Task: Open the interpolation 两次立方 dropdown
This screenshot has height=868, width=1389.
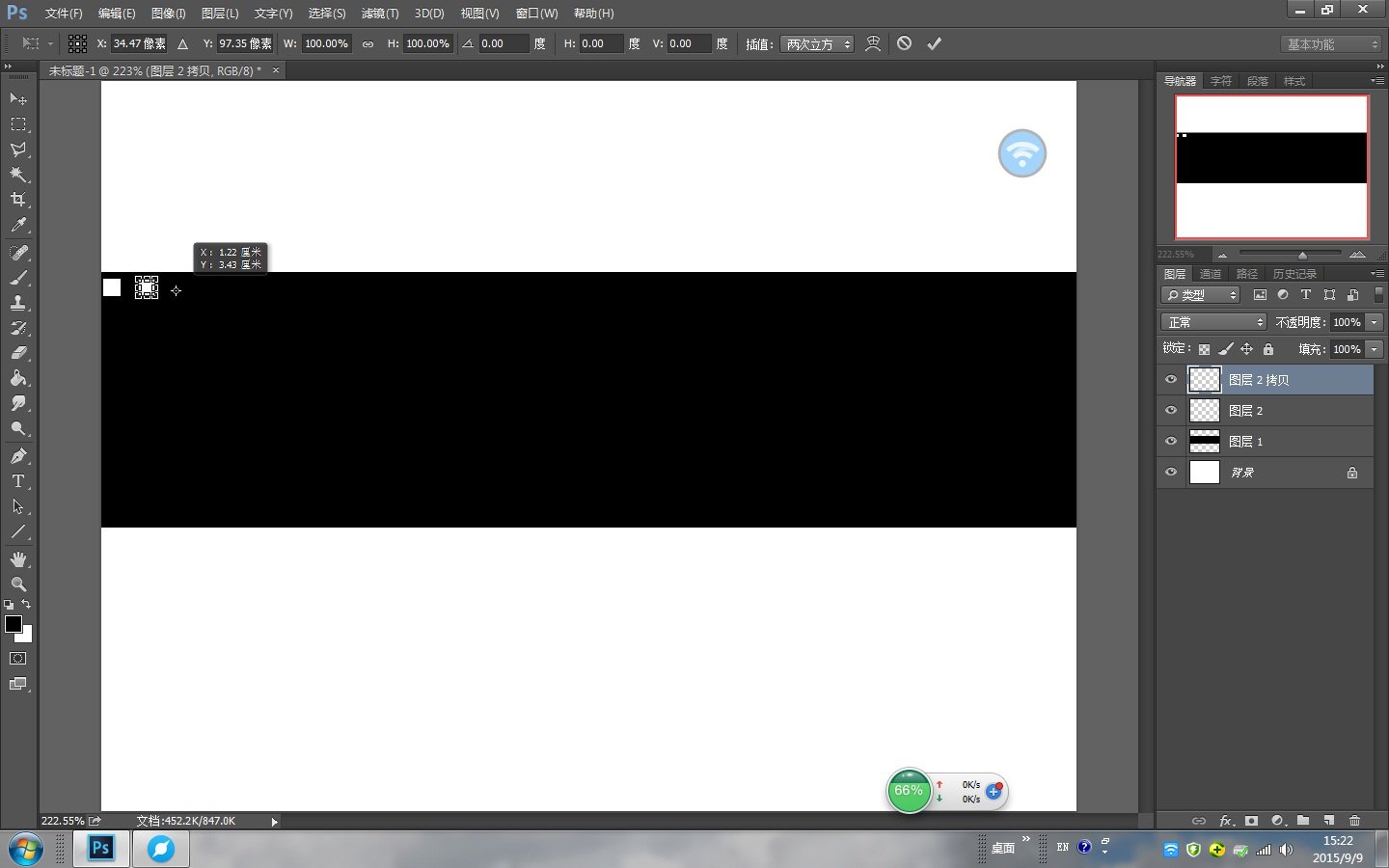Action: [x=817, y=44]
